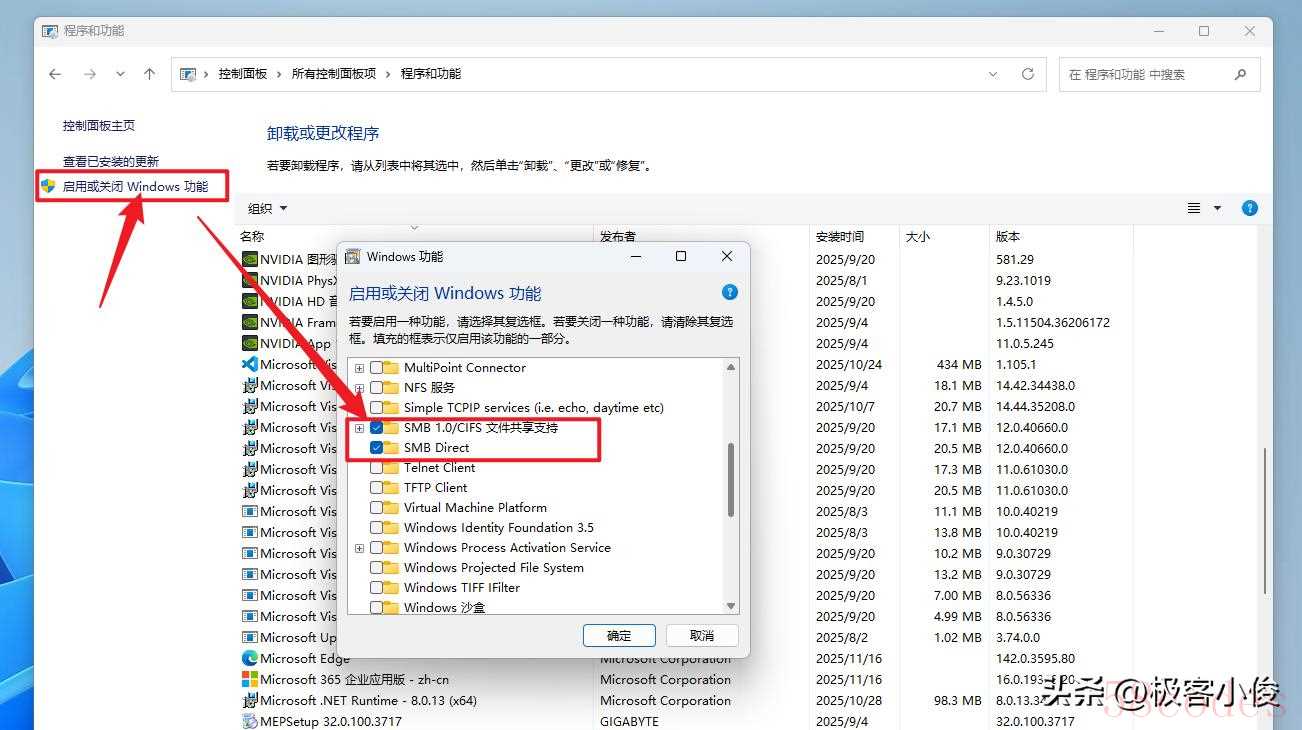Select the NVIDIA 图形 row icon
This screenshot has height=730, width=1302.
coord(250,259)
